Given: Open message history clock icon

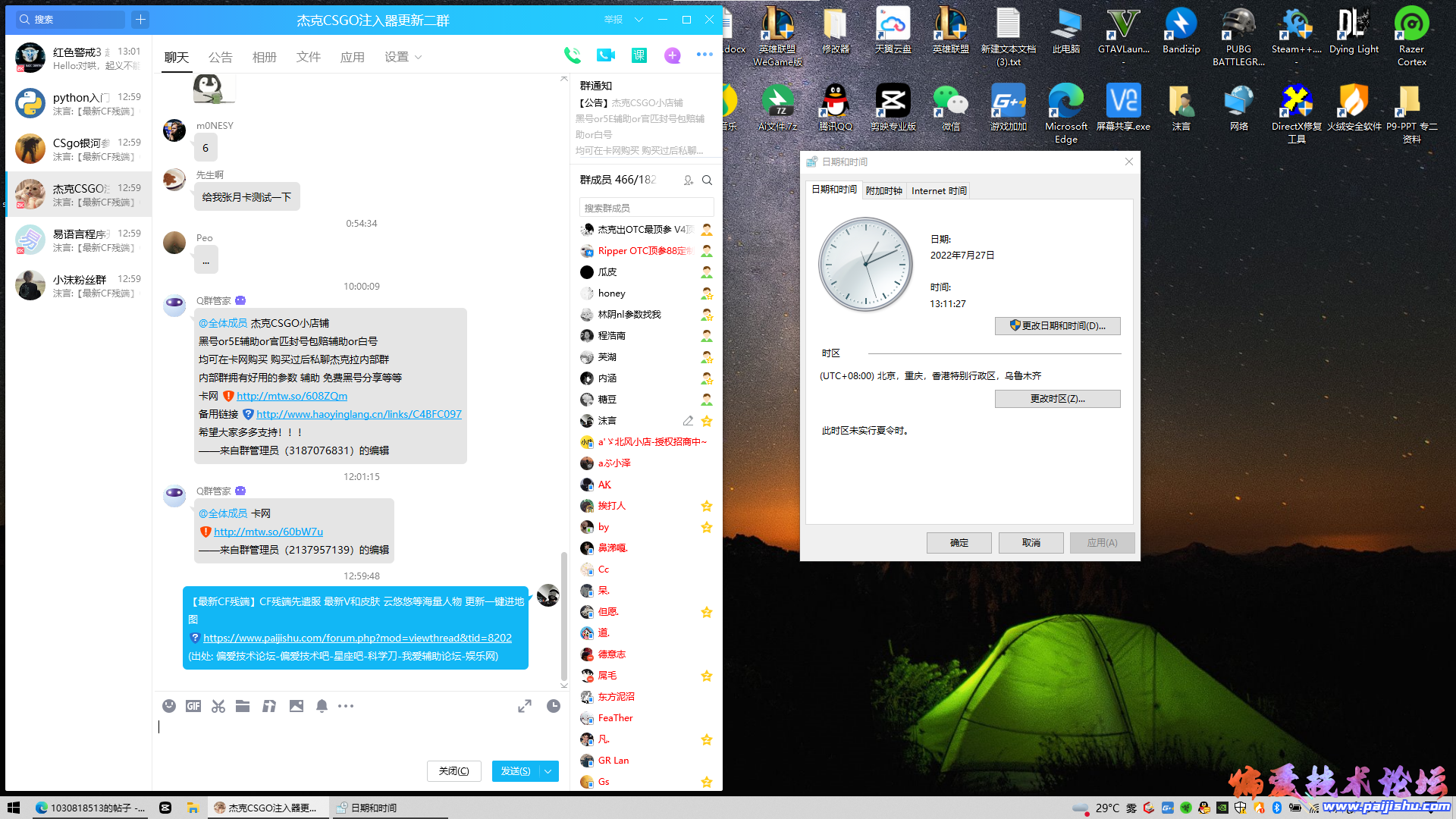Looking at the screenshot, I should pos(554,706).
